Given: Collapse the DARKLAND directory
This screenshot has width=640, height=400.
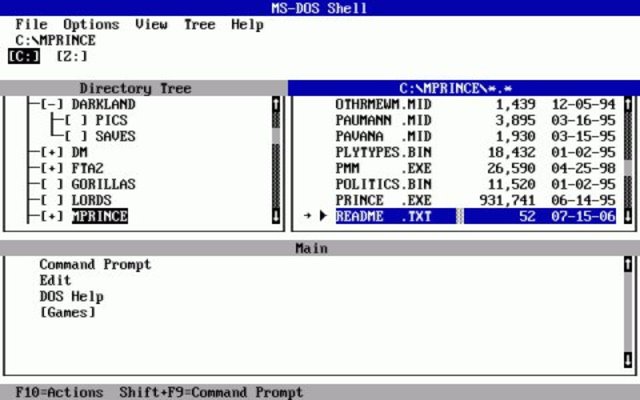Looking at the screenshot, I should click(x=52, y=104).
